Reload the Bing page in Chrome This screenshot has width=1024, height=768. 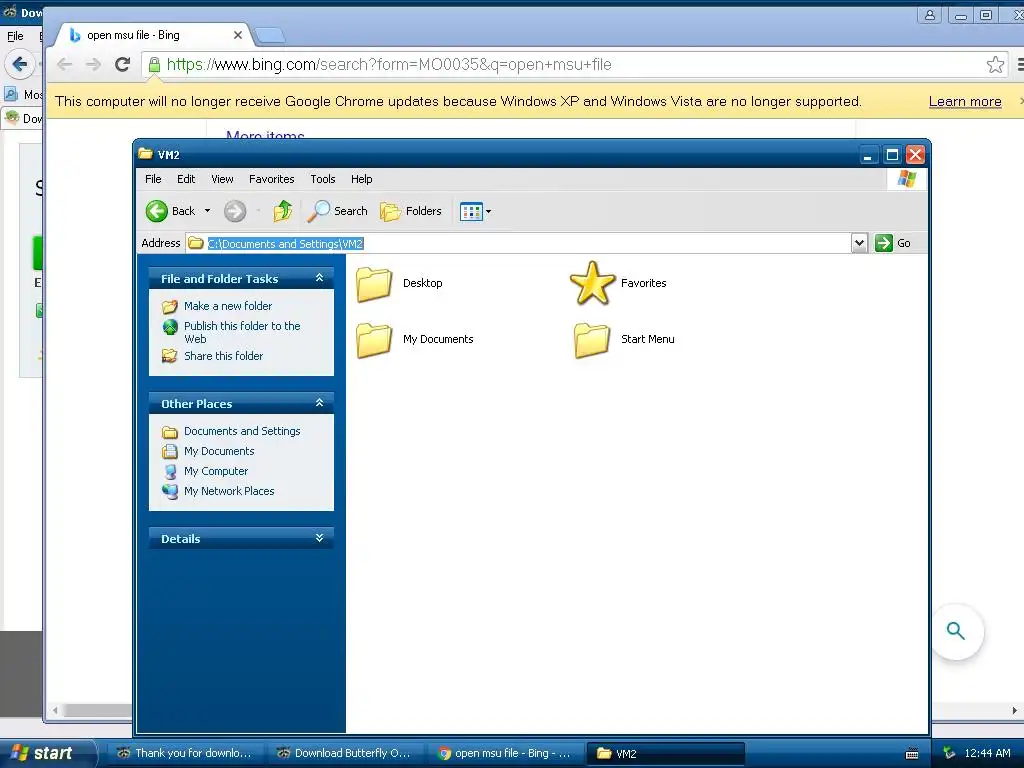(x=122, y=64)
